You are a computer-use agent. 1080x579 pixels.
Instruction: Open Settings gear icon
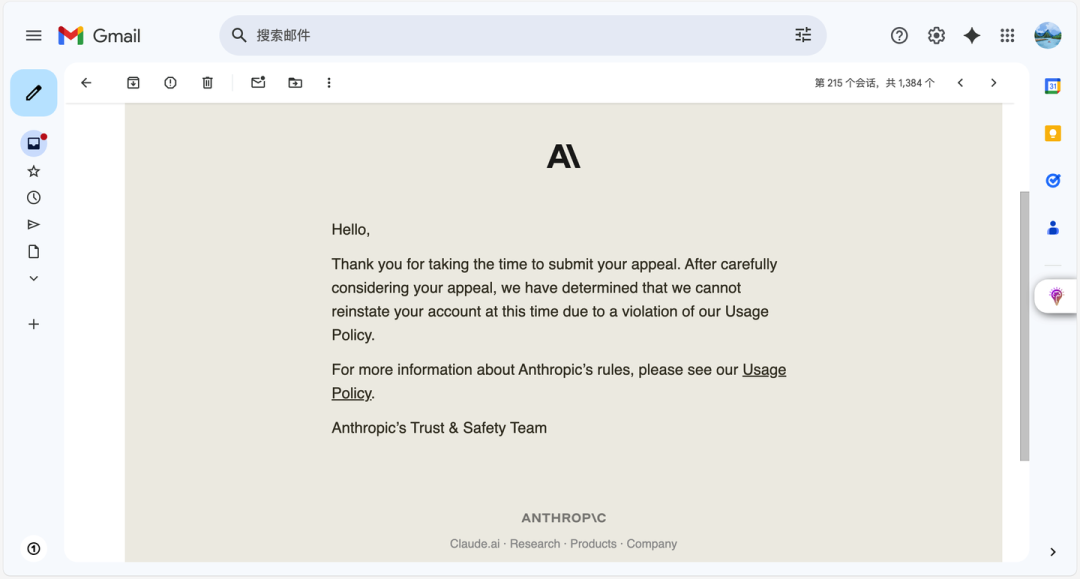[936, 35]
